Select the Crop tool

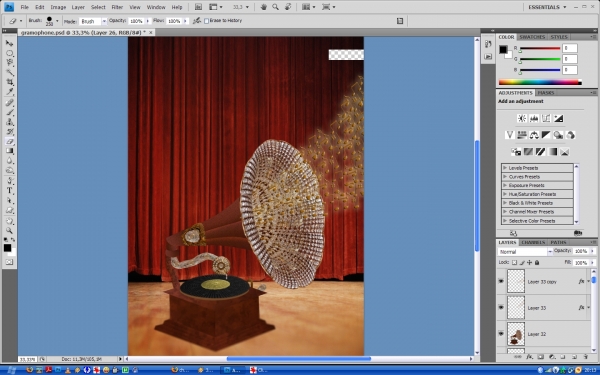[9, 82]
